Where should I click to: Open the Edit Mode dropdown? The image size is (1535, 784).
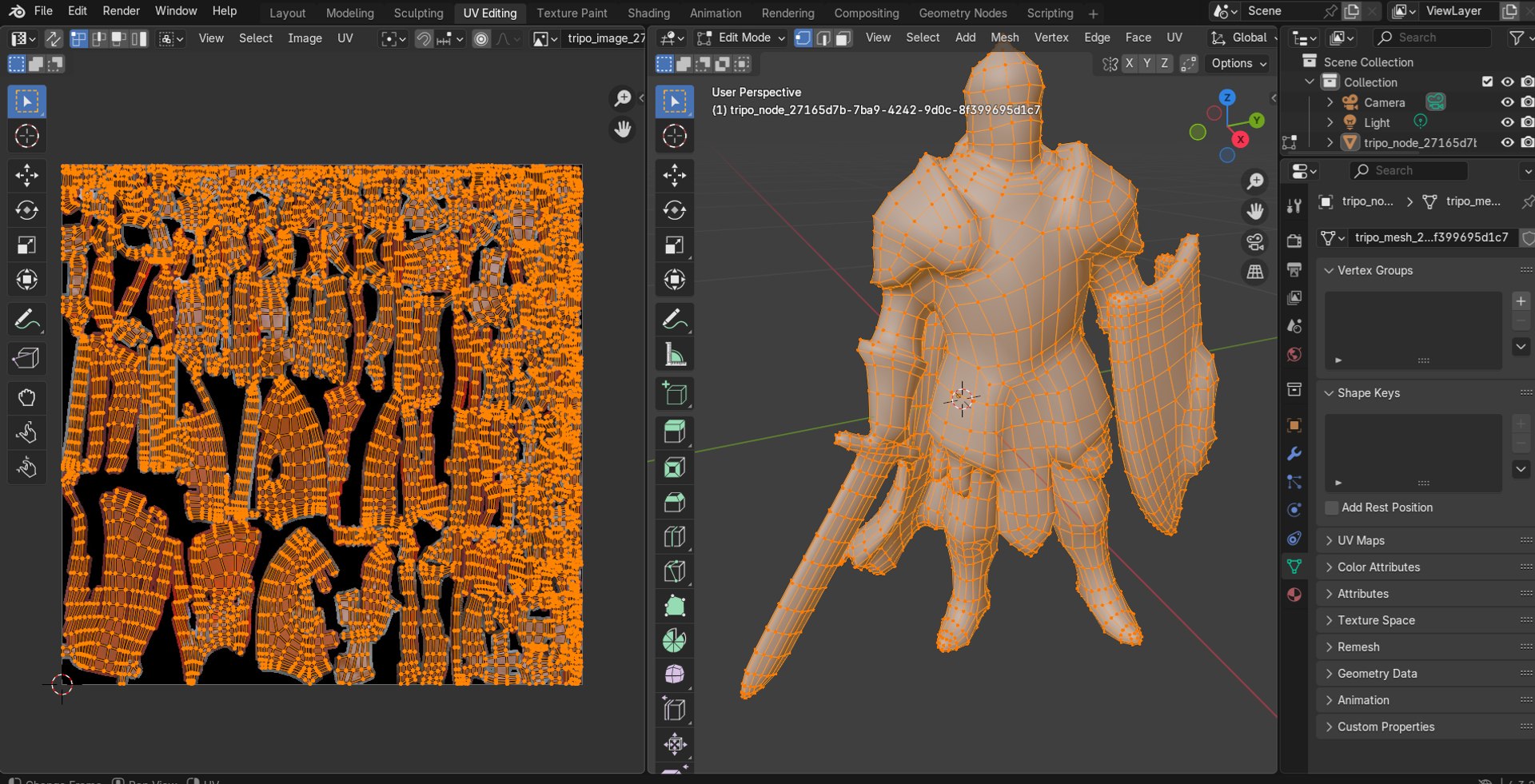[x=741, y=38]
